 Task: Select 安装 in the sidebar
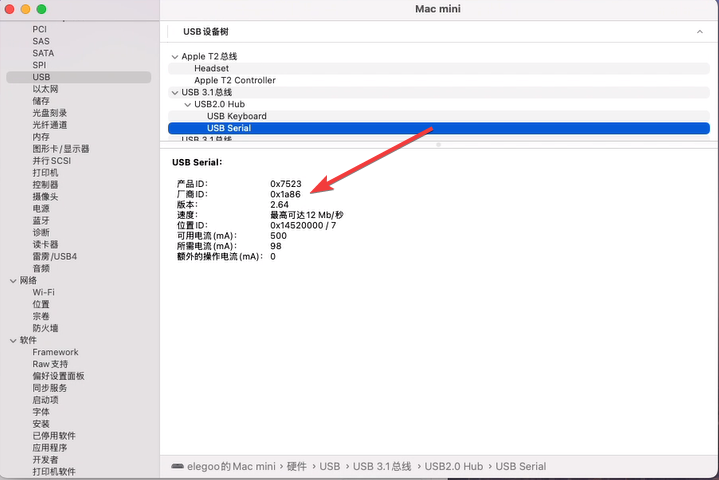tap(41, 424)
